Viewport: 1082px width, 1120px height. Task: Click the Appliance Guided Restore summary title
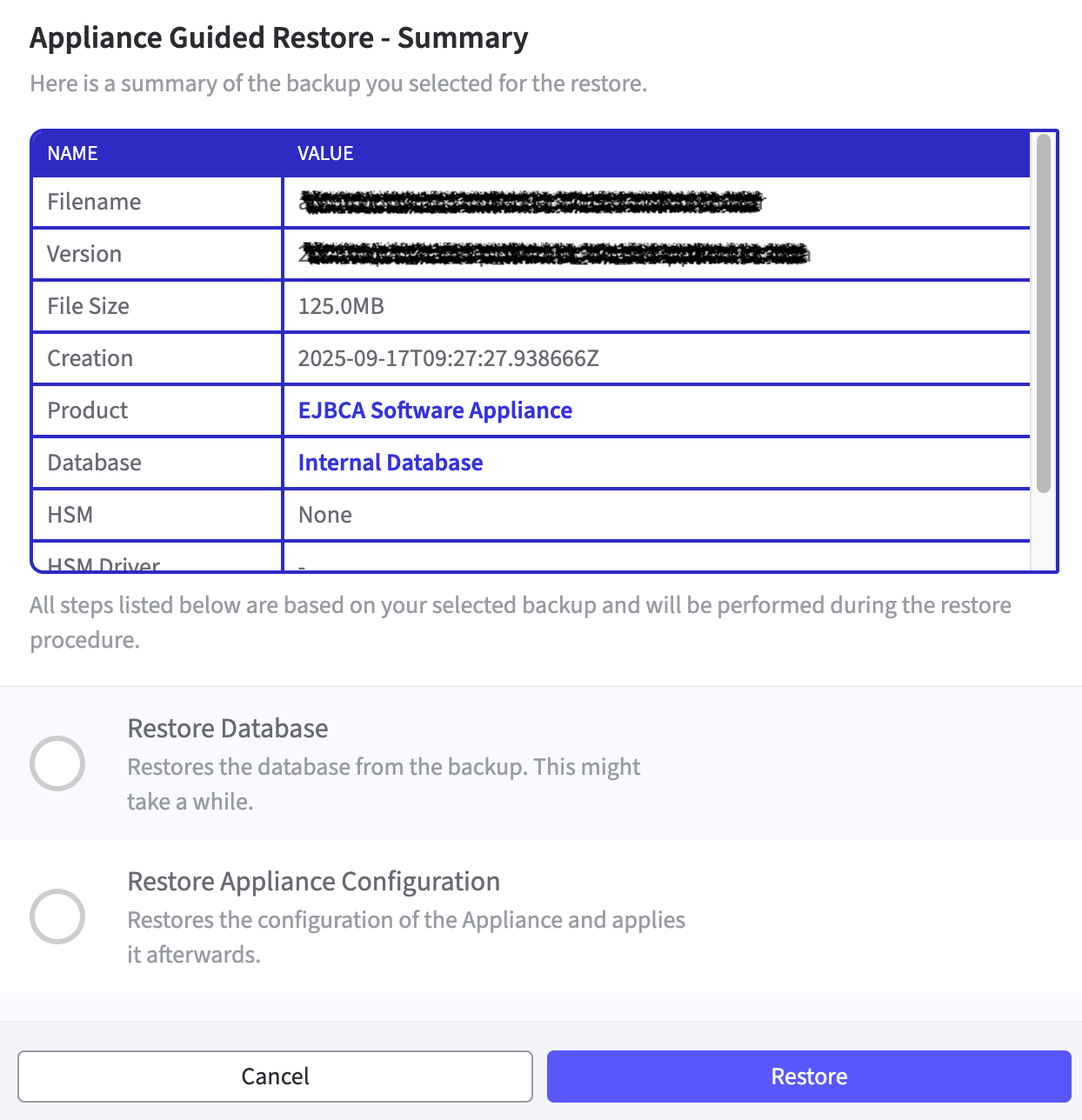(x=279, y=37)
